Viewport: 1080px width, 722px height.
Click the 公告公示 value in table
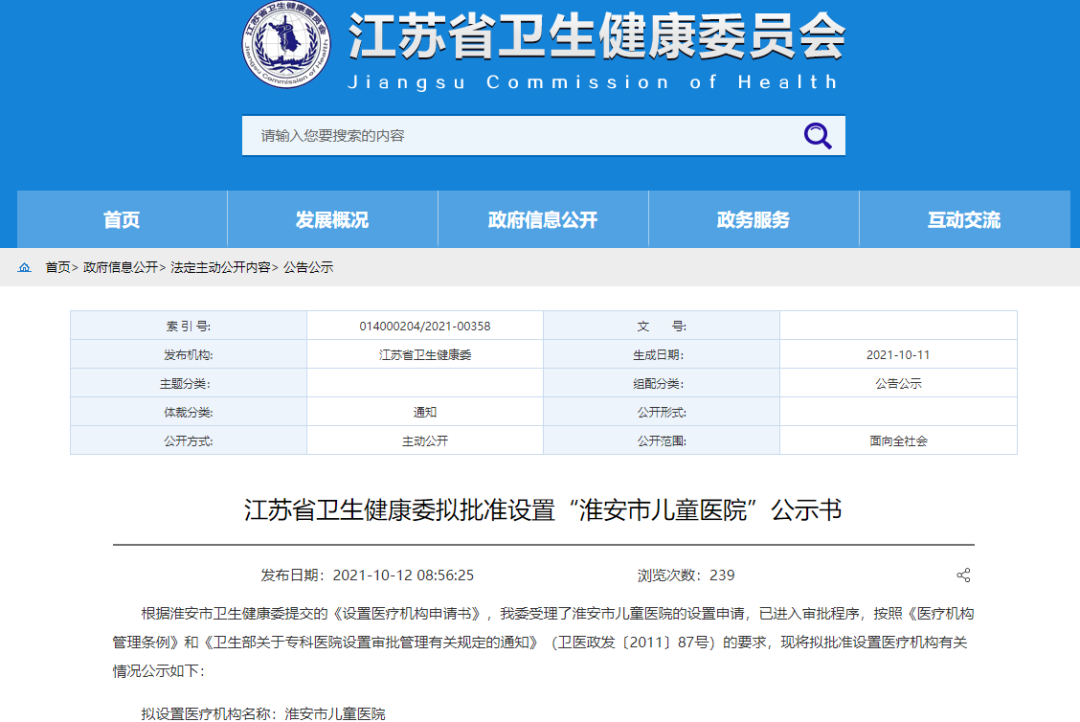click(x=898, y=384)
